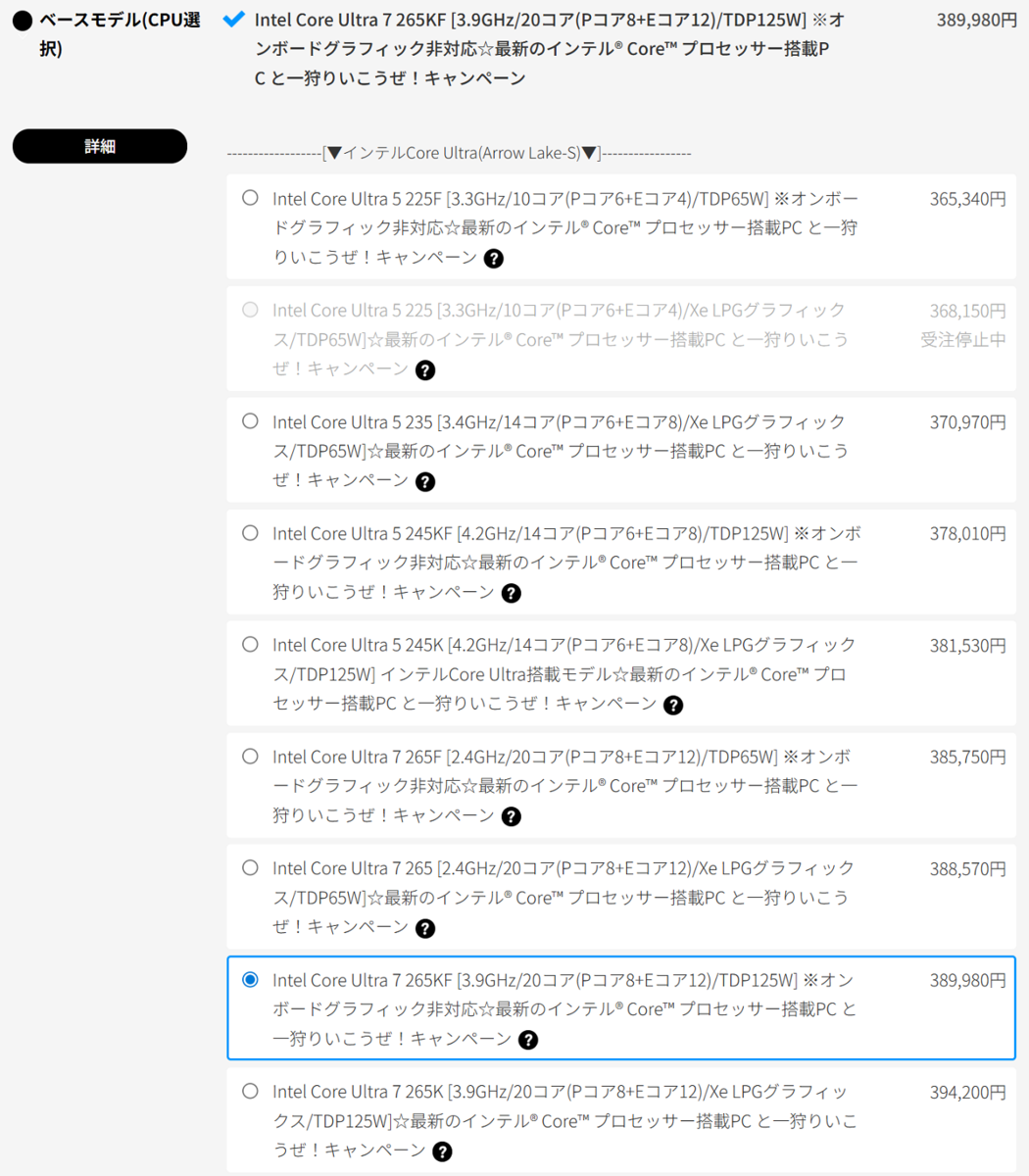
Task: Click price 365,340円
Action: tap(967, 199)
